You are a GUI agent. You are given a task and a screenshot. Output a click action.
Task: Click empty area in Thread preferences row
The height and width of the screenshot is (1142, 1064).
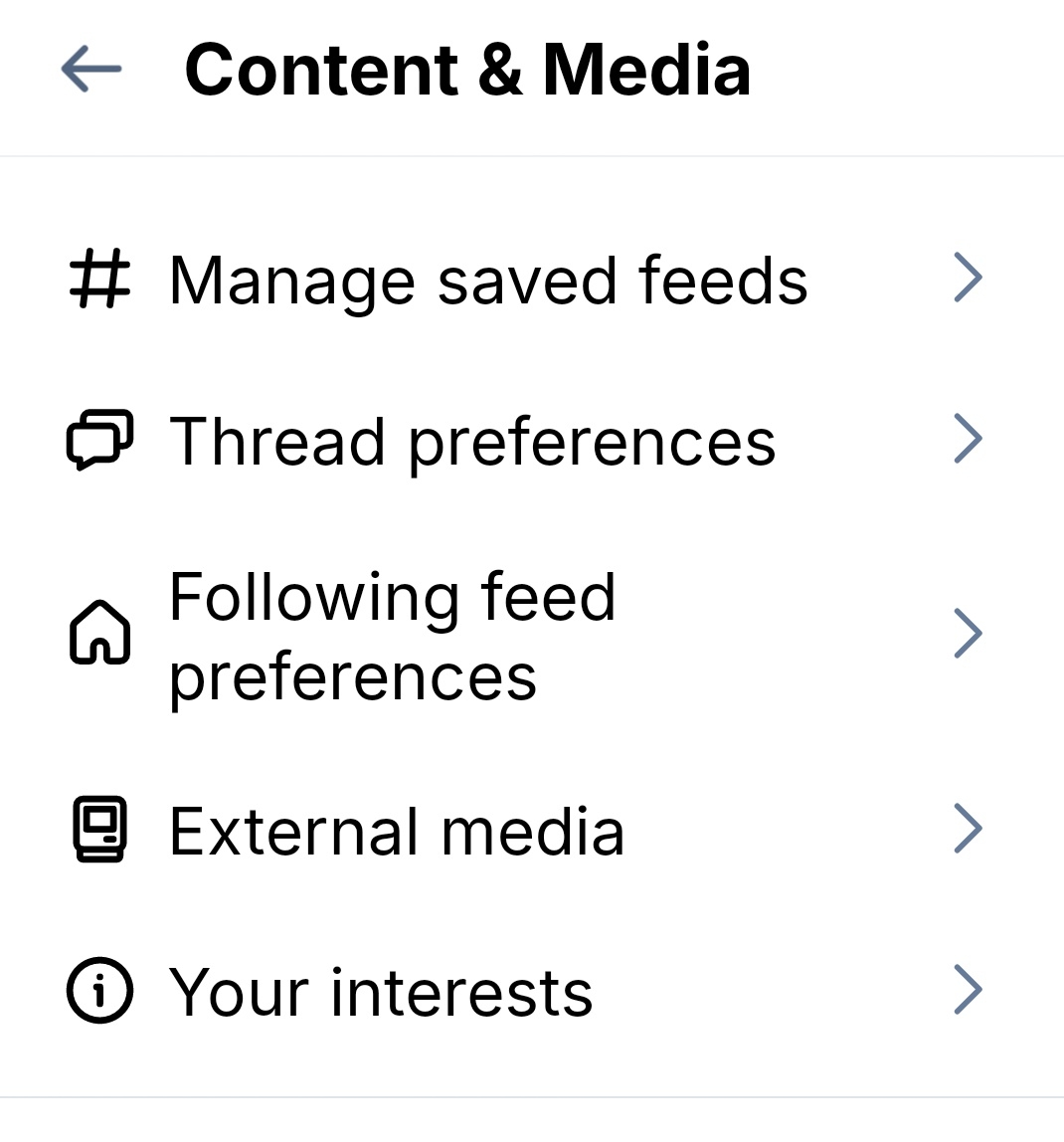(860, 440)
